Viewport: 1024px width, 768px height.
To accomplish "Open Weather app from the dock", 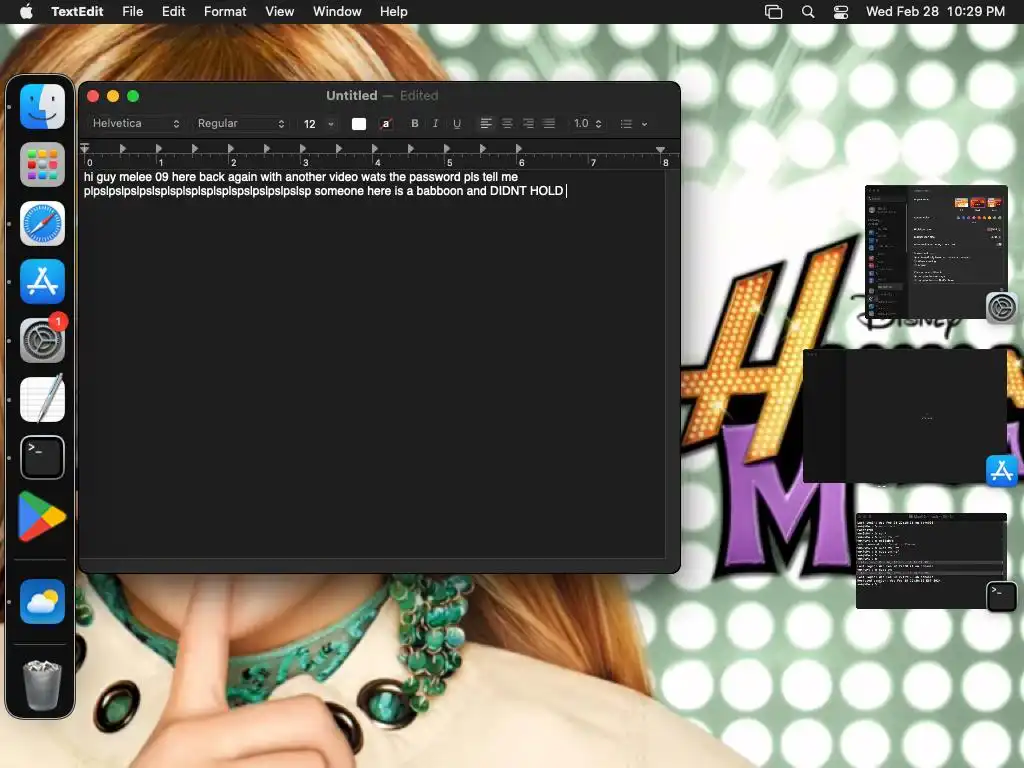I will [42, 601].
